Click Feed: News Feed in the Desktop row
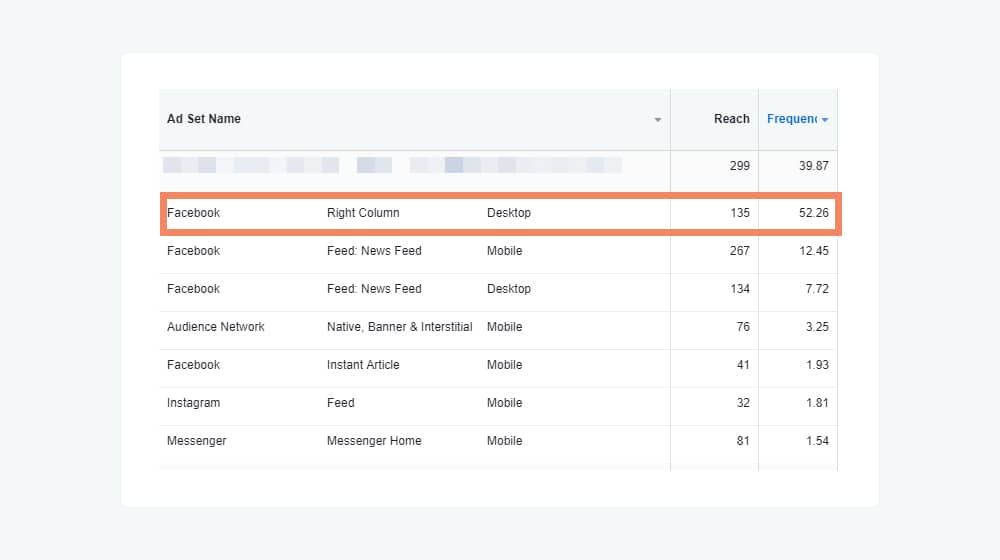1000x560 pixels. click(374, 289)
